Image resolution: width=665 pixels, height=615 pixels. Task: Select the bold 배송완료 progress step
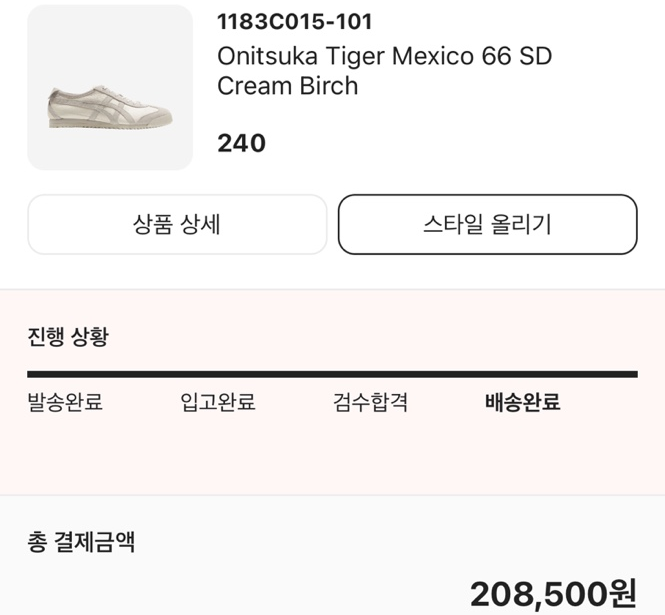(522, 403)
